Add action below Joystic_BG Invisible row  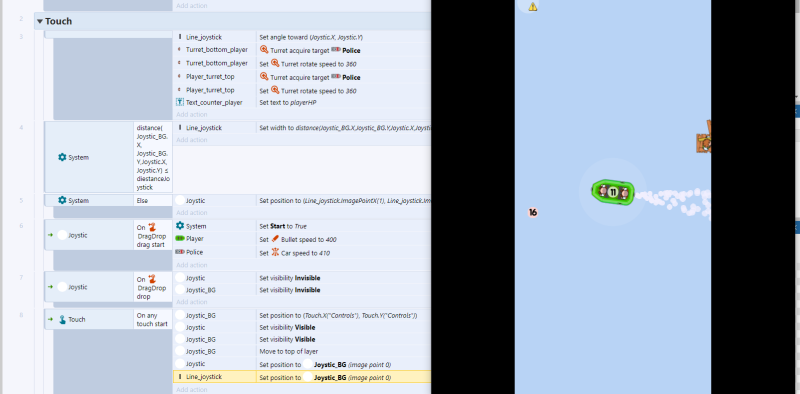pos(192,302)
